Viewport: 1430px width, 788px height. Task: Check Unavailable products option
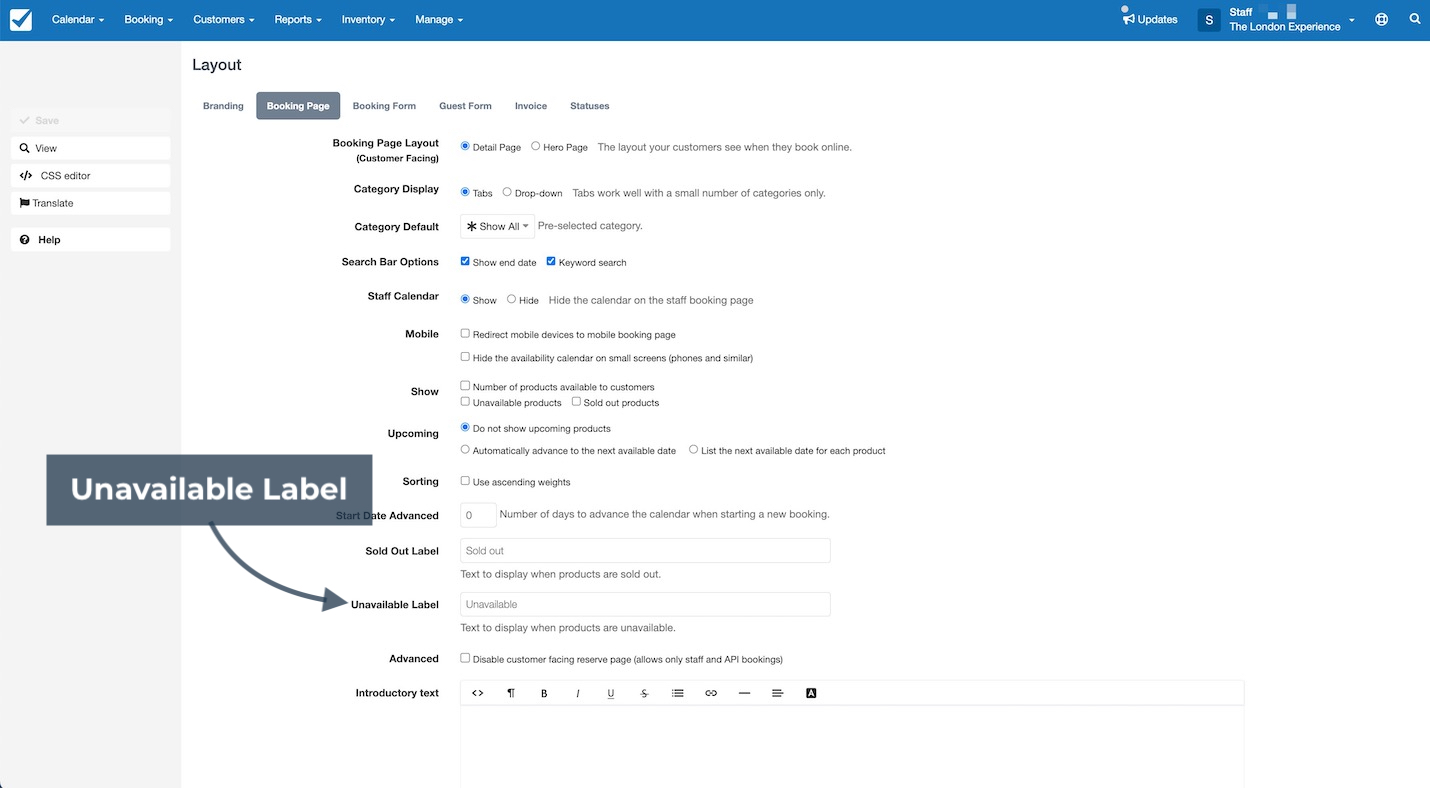pos(465,402)
